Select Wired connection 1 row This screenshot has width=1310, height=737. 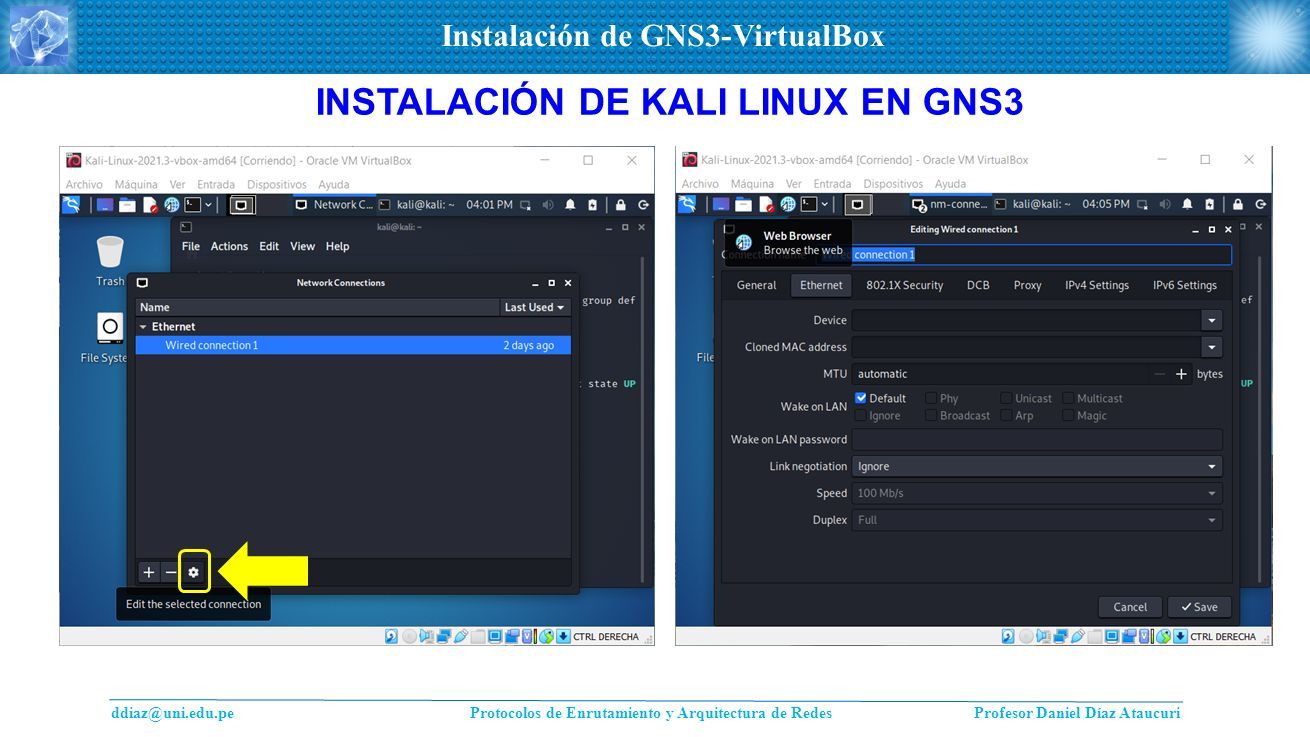click(353, 345)
